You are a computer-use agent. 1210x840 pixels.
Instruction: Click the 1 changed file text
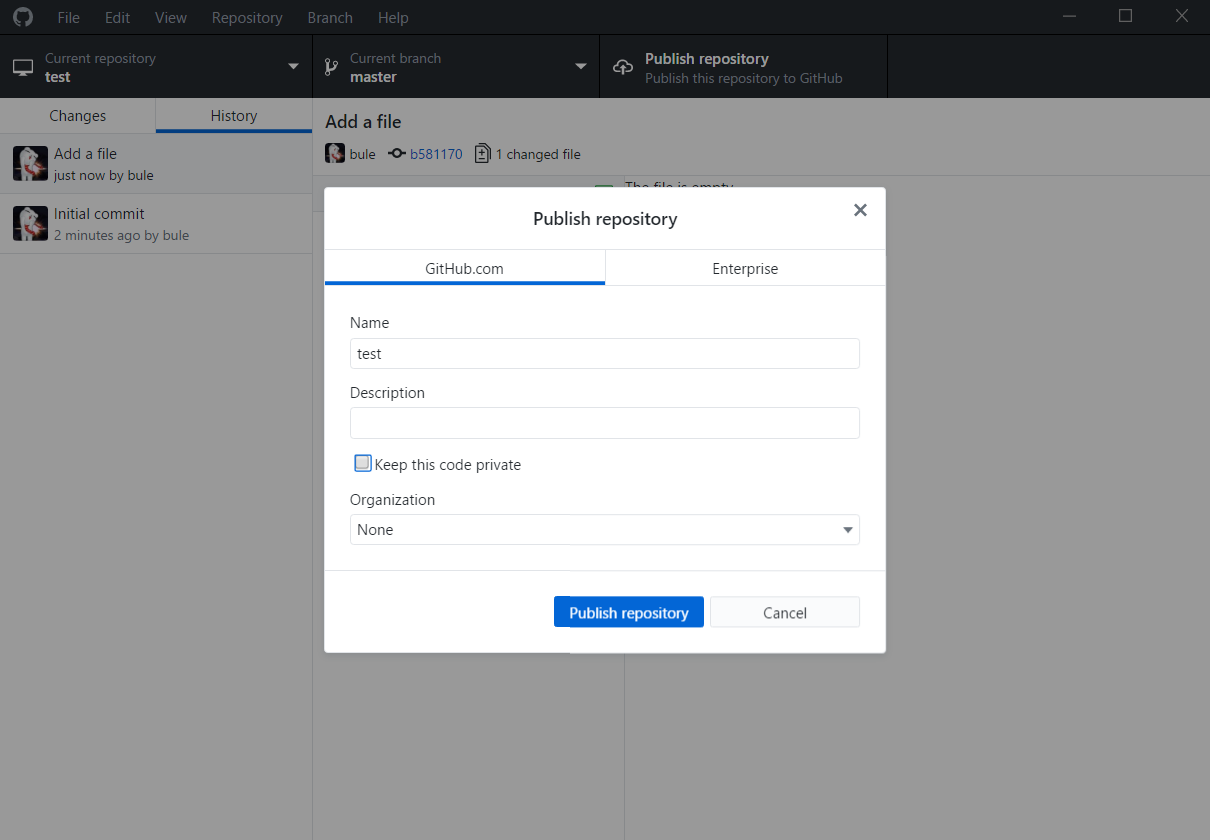538,154
